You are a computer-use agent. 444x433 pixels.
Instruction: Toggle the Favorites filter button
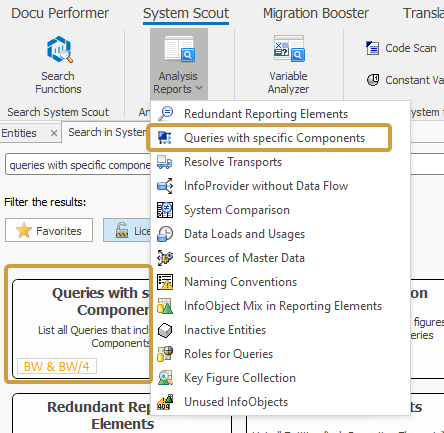point(49,230)
